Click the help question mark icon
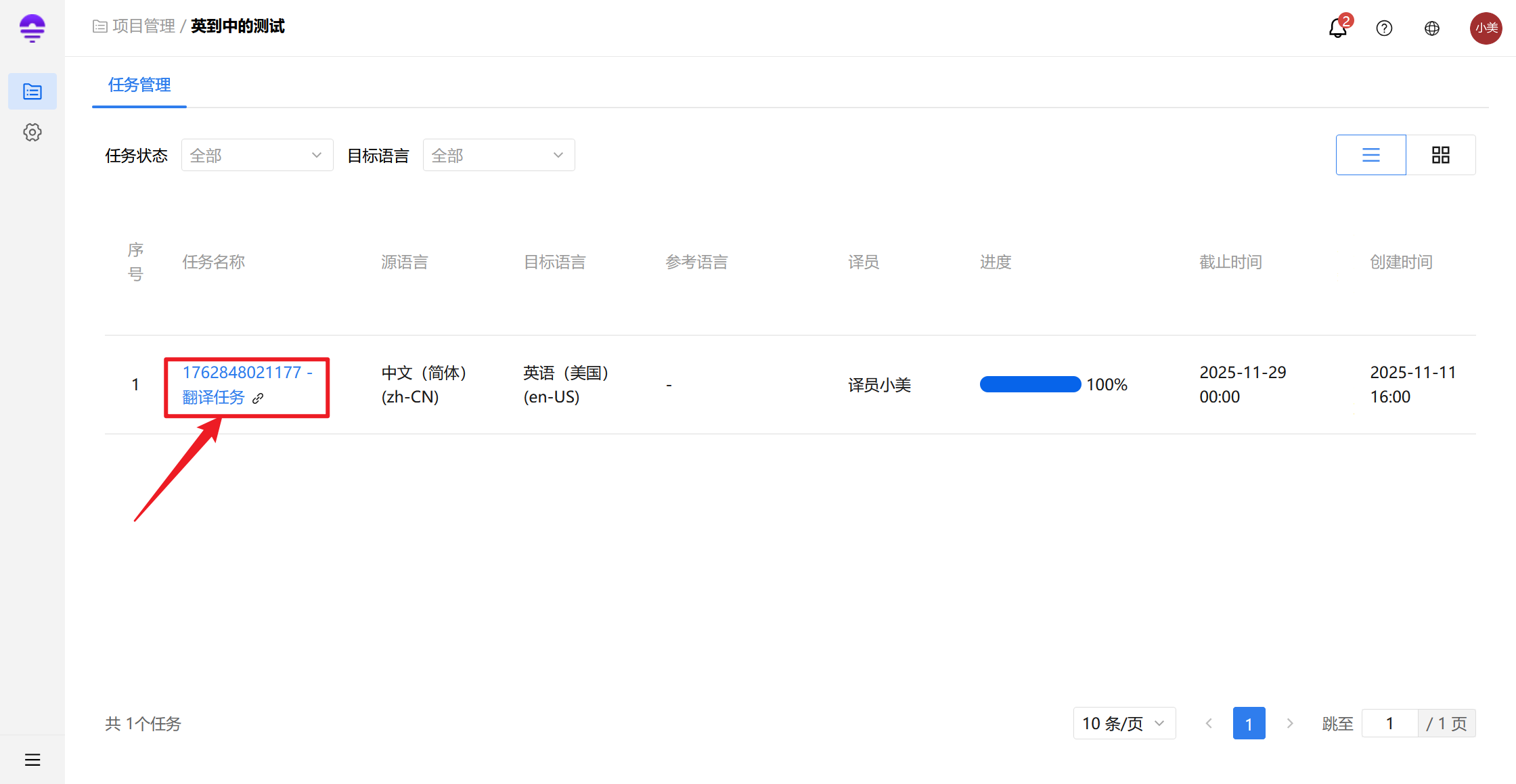The height and width of the screenshot is (784, 1516). [1384, 28]
